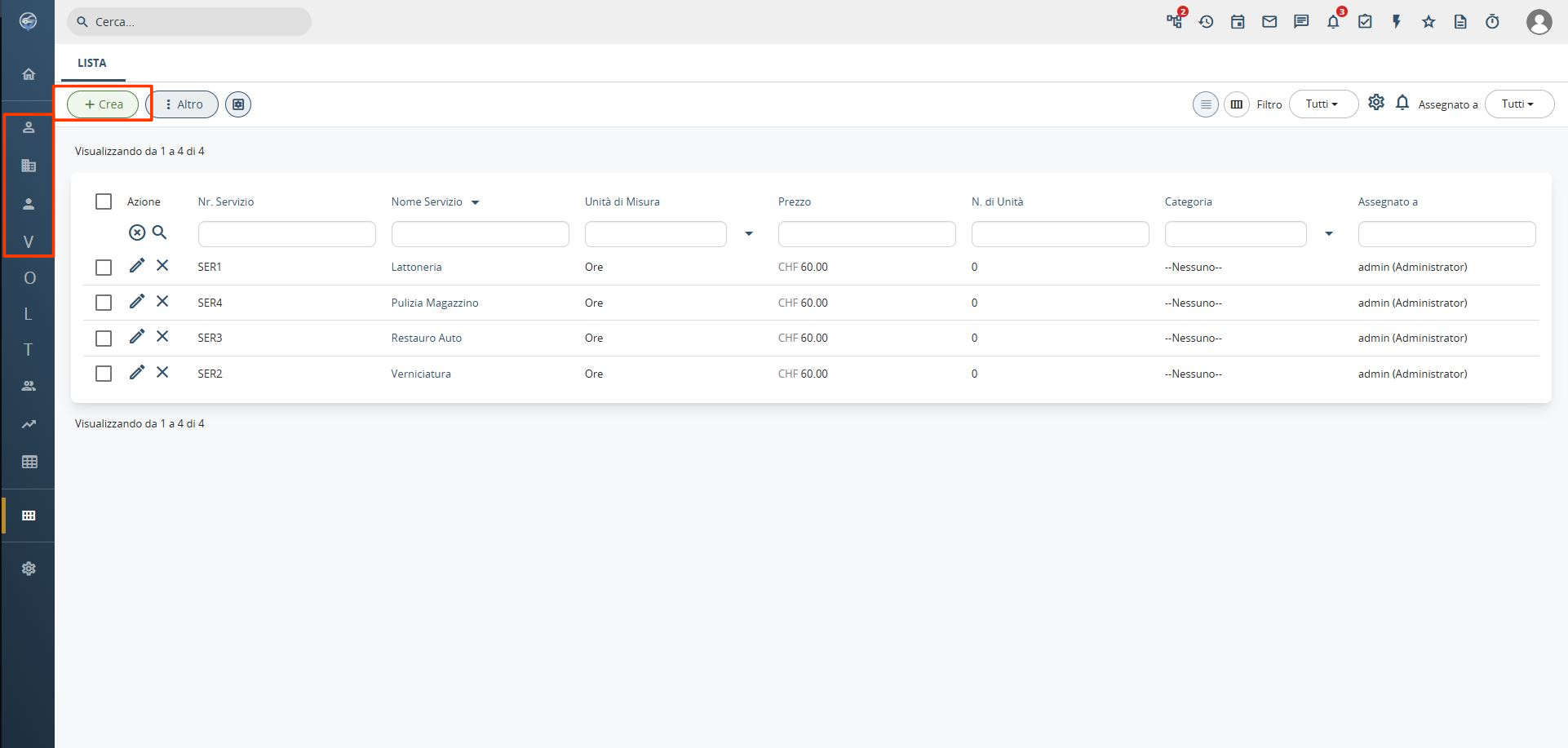Open the settings gear in sidebar
The width and height of the screenshot is (1568, 748).
[x=29, y=569]
